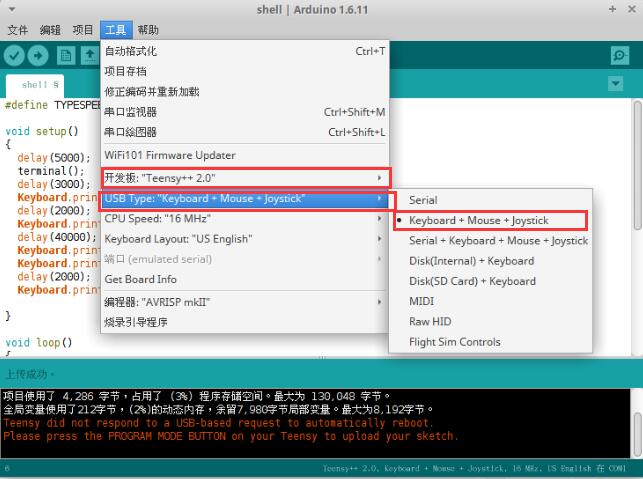Select MIDI in the USB type list
The image size is (643, 479).
tap(421, 301)
